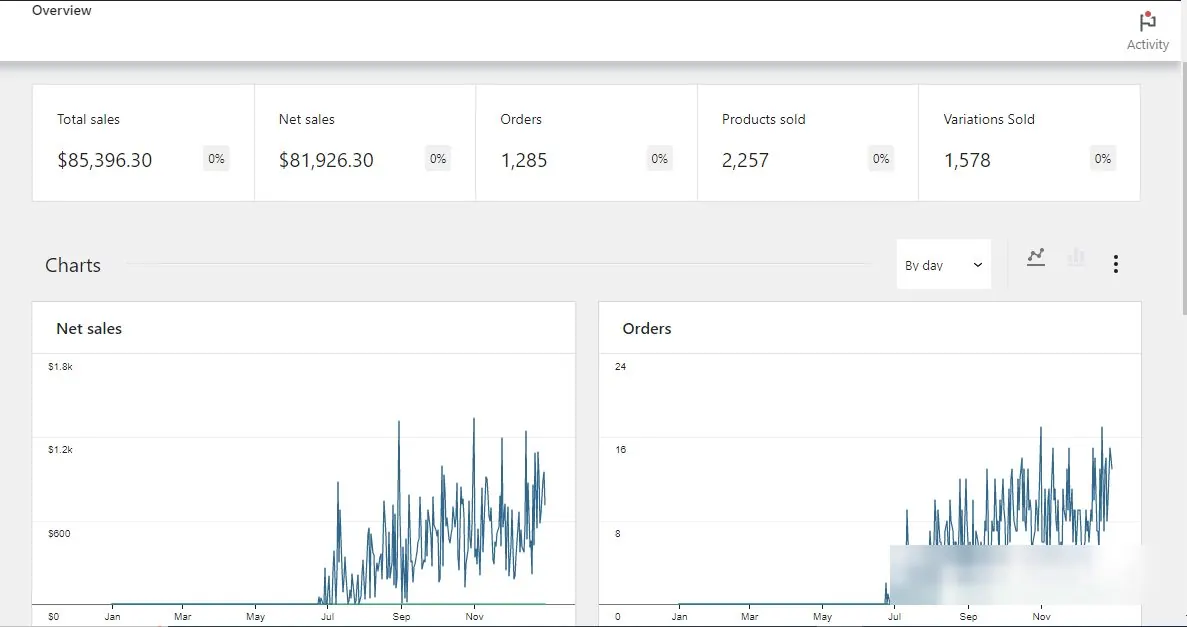Click the 0% badge on Variations Sold
Image resolution: width=1187 pixels, height=627 pixels.
click(x=1103, y=158)
